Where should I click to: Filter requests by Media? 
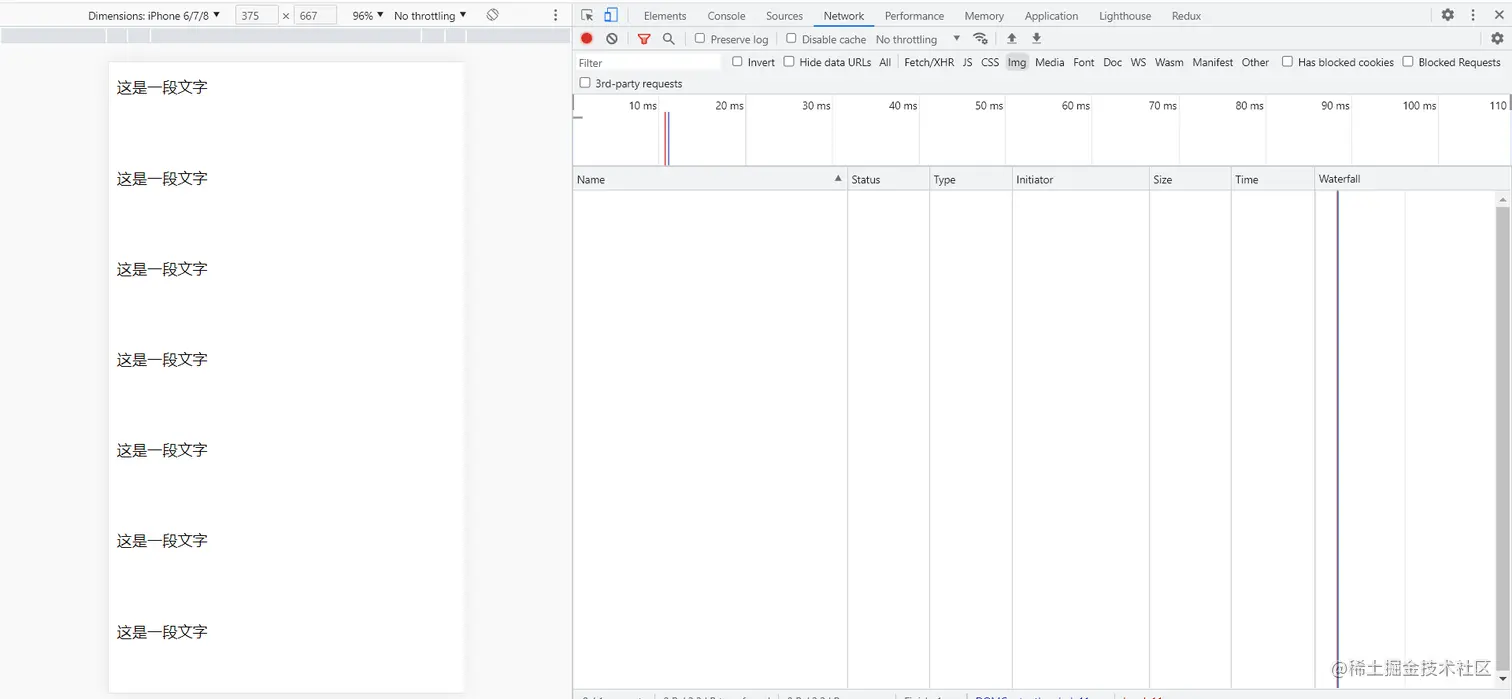(1049, 62)
